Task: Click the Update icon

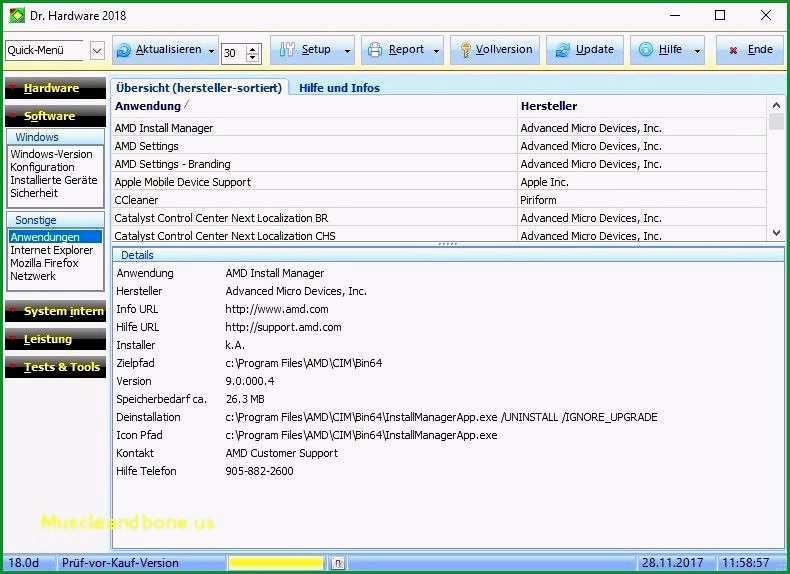Action: tap(562, 50)
